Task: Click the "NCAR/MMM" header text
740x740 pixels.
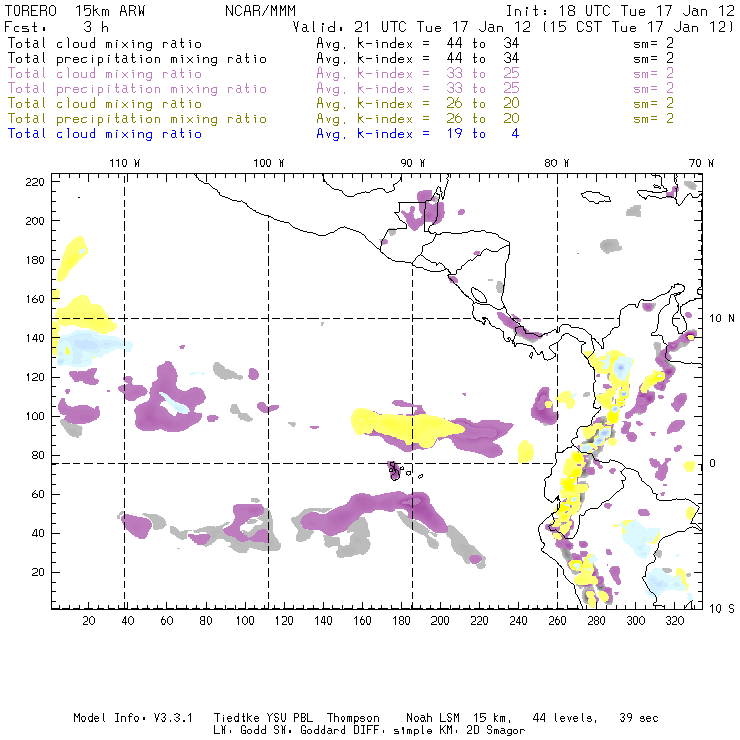Action: pyautogui.click(x=260, y=11)
